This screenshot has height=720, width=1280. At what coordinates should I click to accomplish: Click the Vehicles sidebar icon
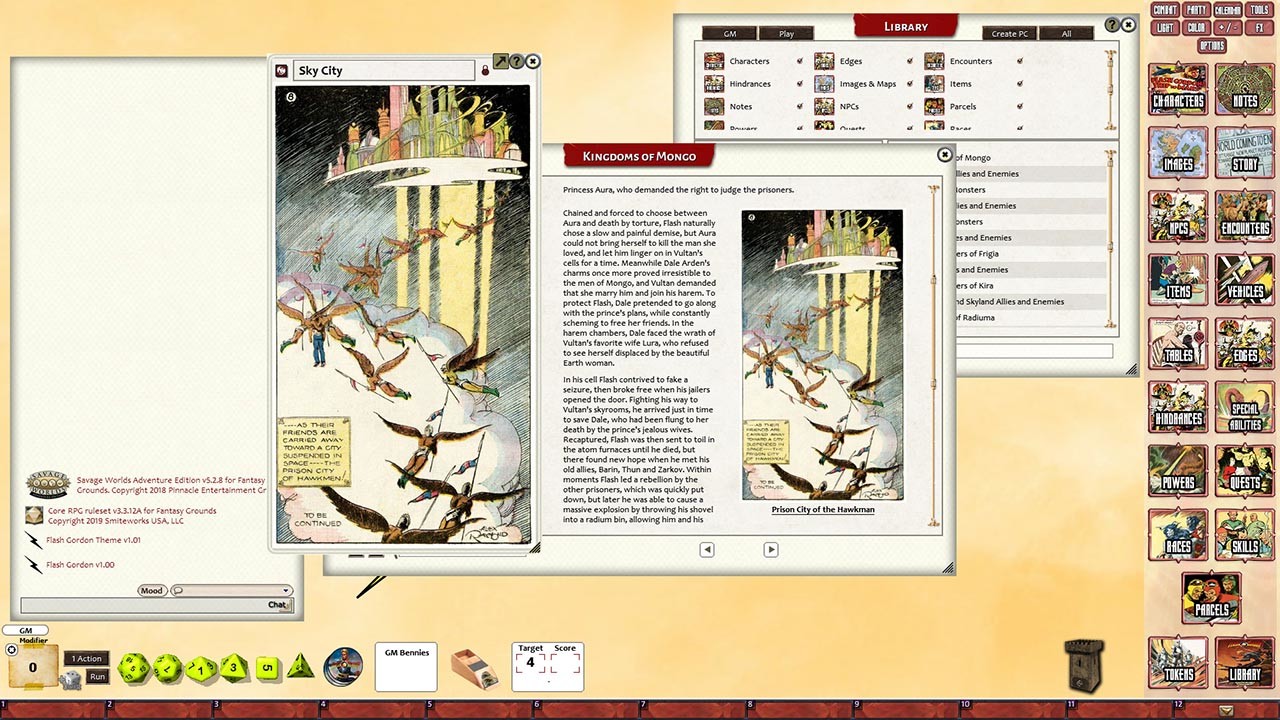(1244, 281)
